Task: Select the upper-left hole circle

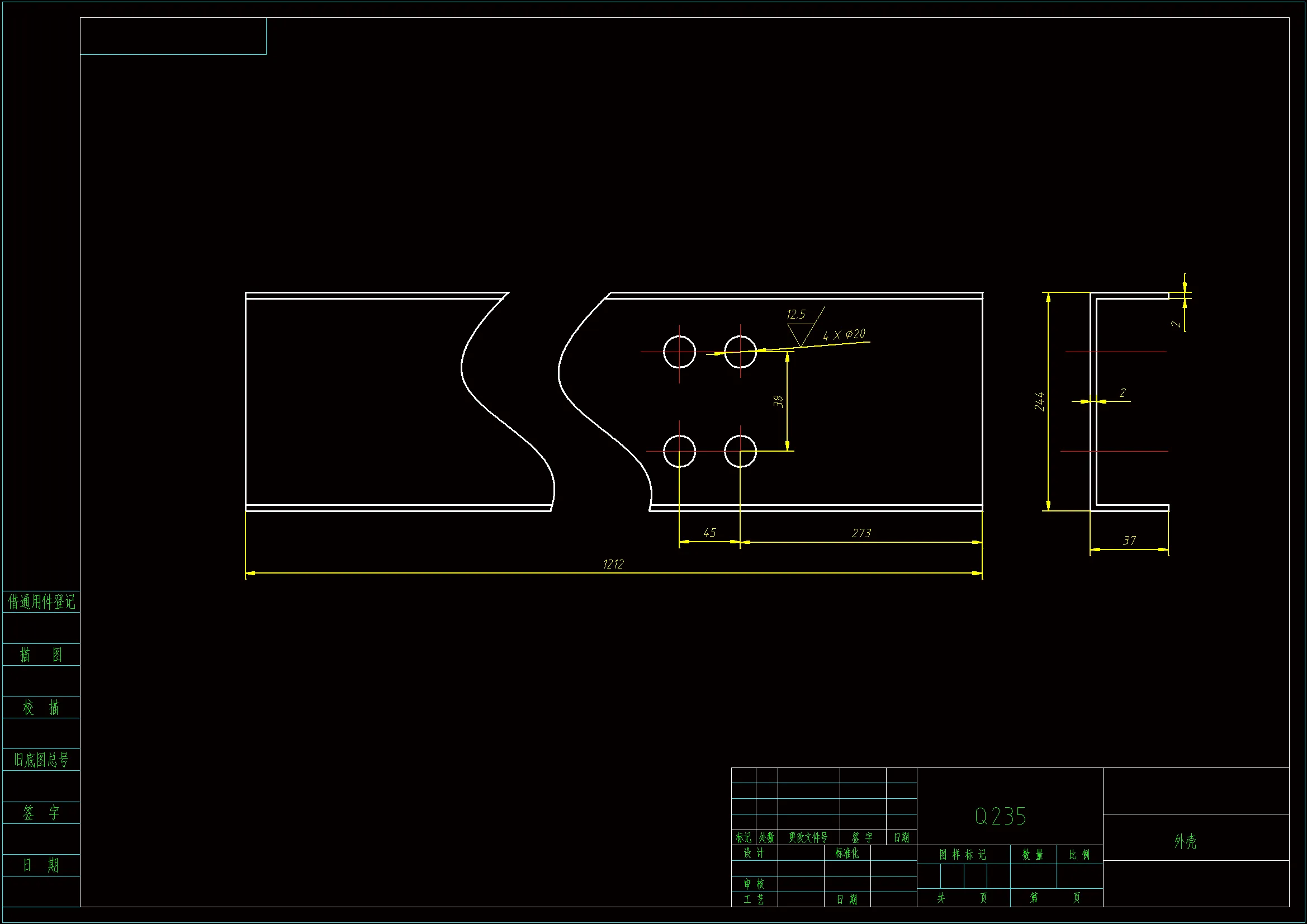Action: click(x=679, y=352)
